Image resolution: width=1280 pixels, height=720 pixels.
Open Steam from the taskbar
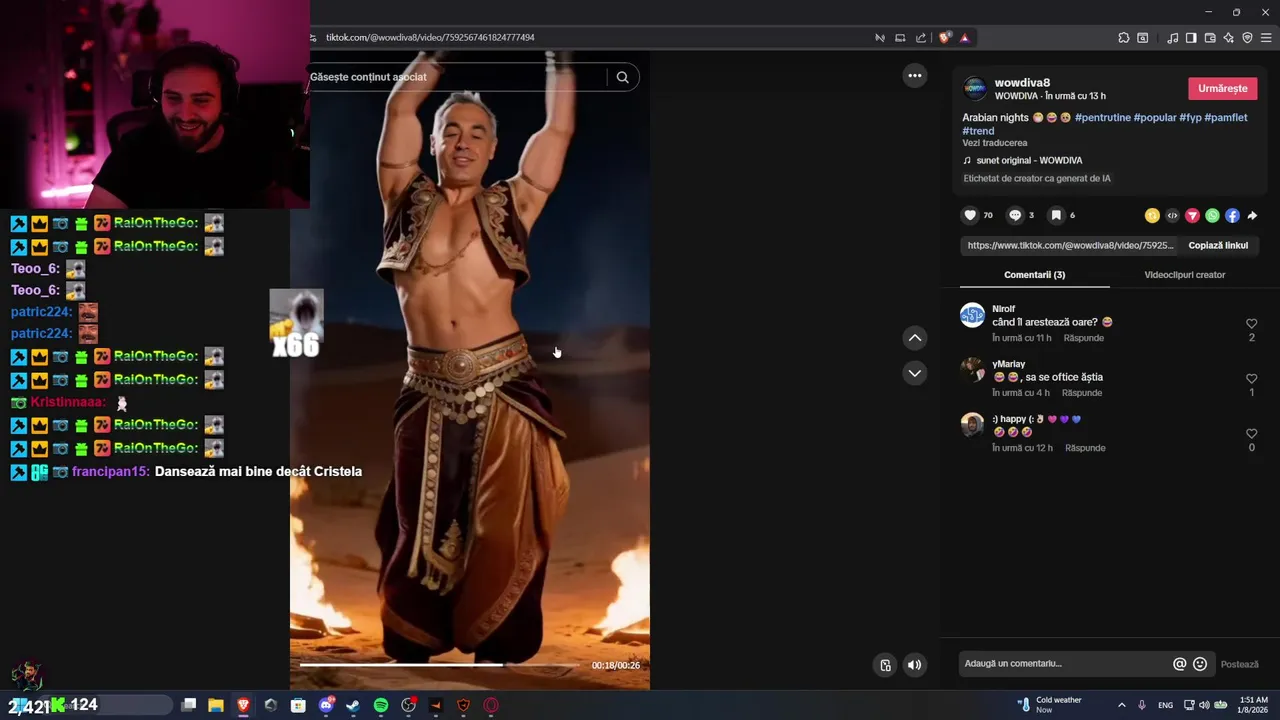[x=353, y=705]
